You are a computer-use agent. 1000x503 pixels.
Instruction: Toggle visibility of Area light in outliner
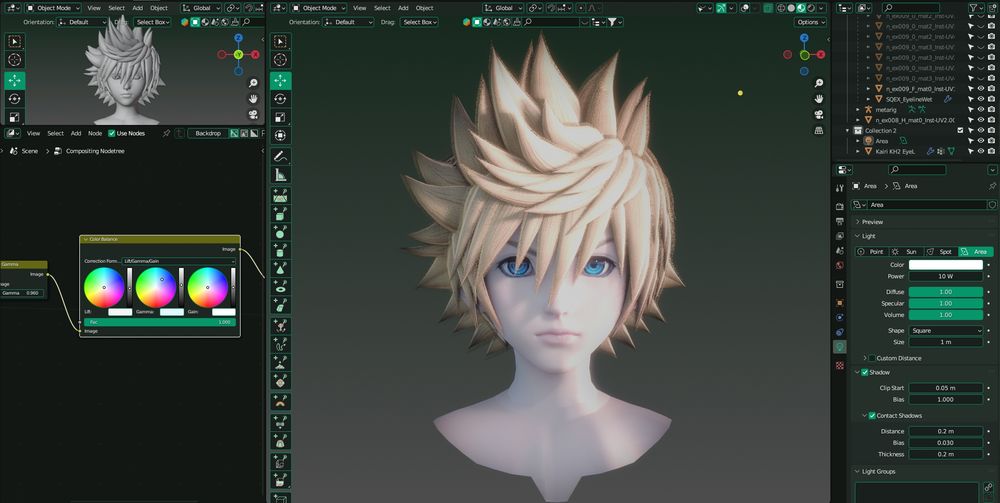(981, 141)
